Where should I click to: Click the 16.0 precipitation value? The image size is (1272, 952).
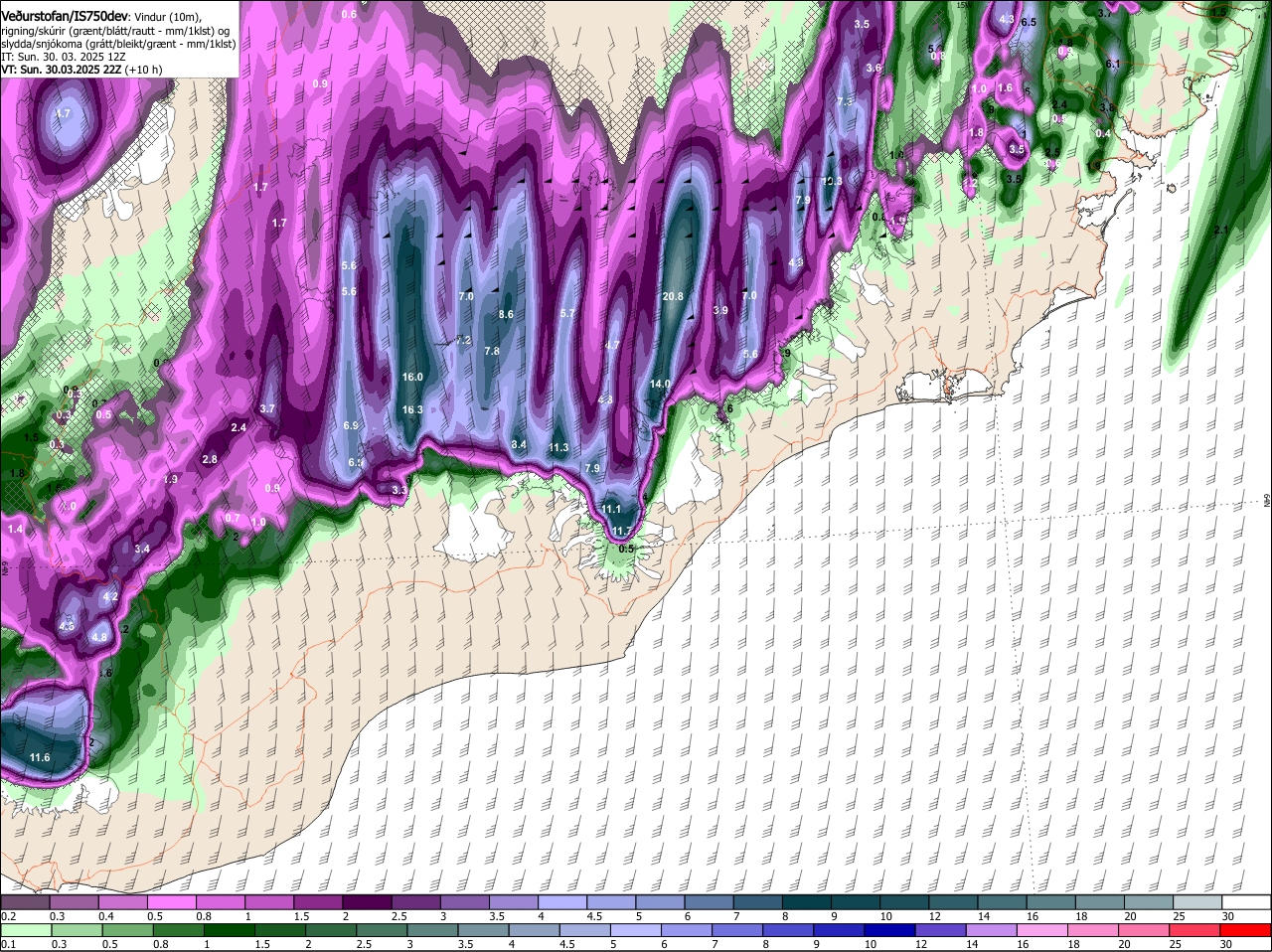(413, 377)
